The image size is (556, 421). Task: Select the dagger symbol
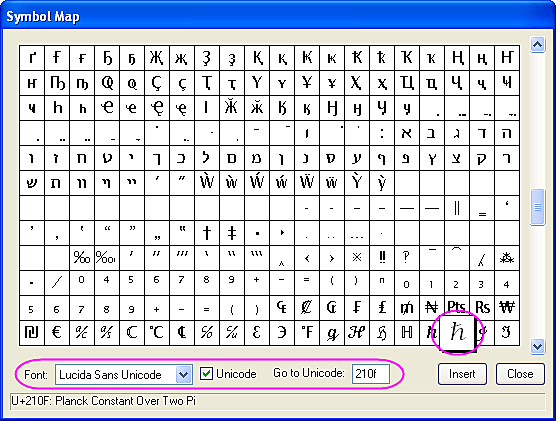[207, 233]
